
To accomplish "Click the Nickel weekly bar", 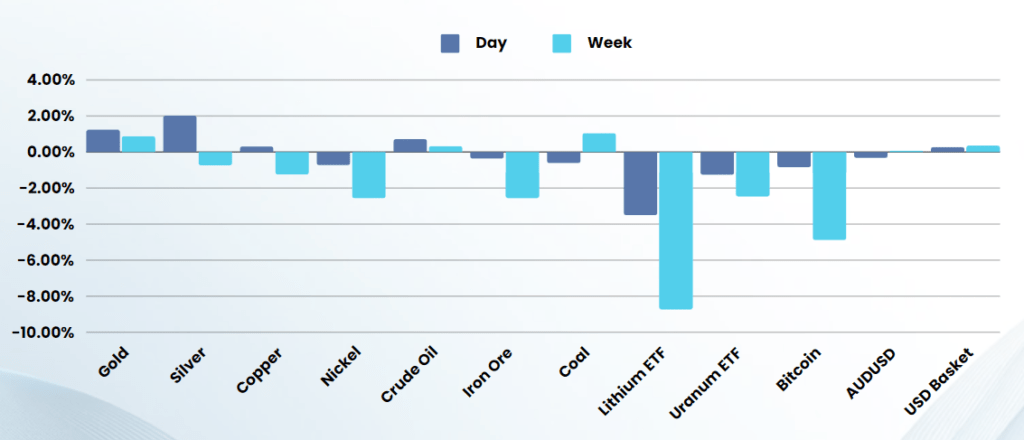I will [x=368, y=175].
